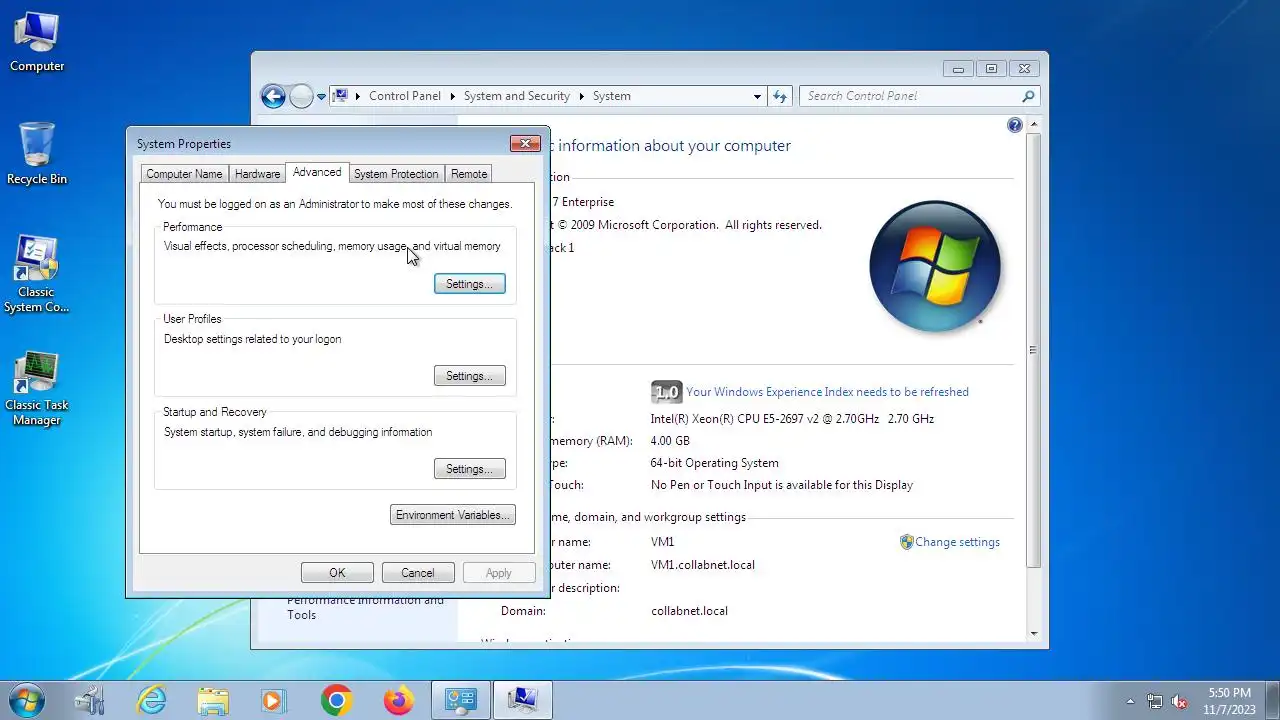Image resolution: width=1280 pixels, height=720 pixels.
Task: Click the Back arrow in Control Panel
Action: 273,96
